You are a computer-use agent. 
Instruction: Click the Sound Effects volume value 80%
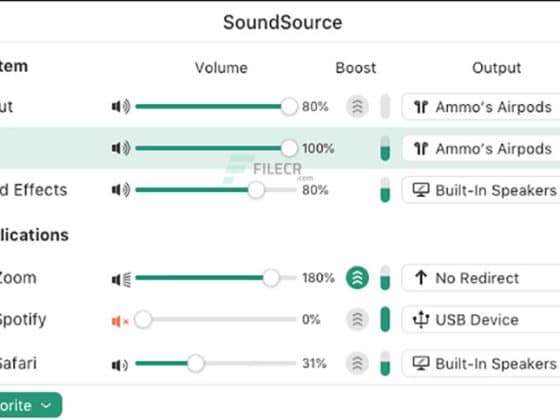[315, 190]
